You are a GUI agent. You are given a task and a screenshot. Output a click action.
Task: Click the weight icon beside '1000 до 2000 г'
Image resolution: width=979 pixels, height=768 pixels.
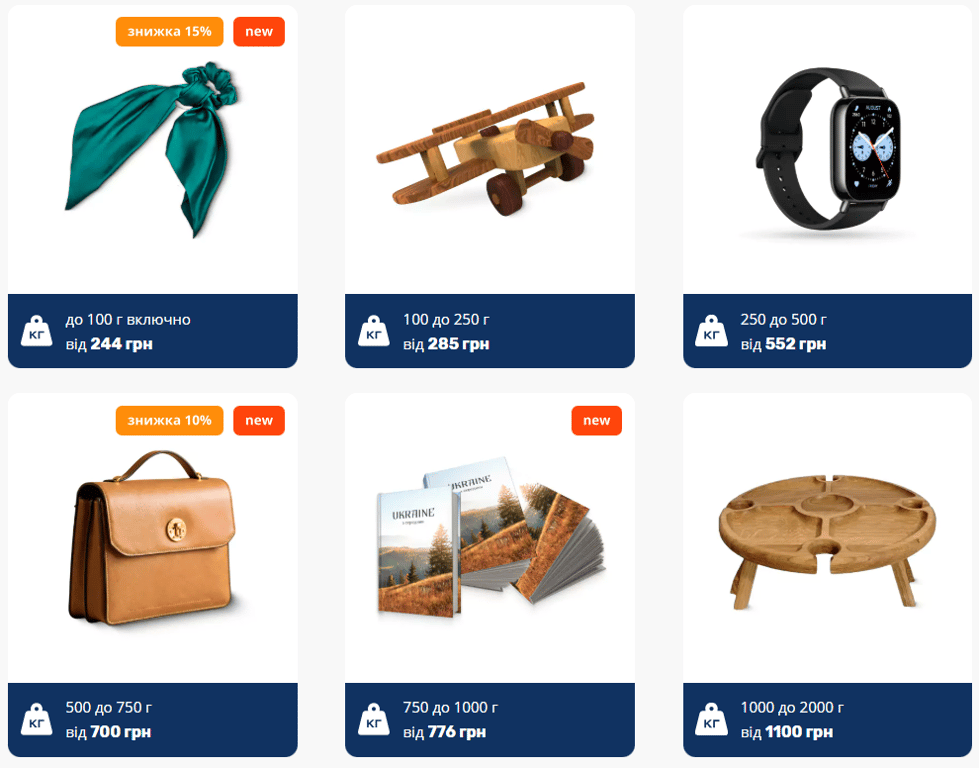click(x=711, y=719)
